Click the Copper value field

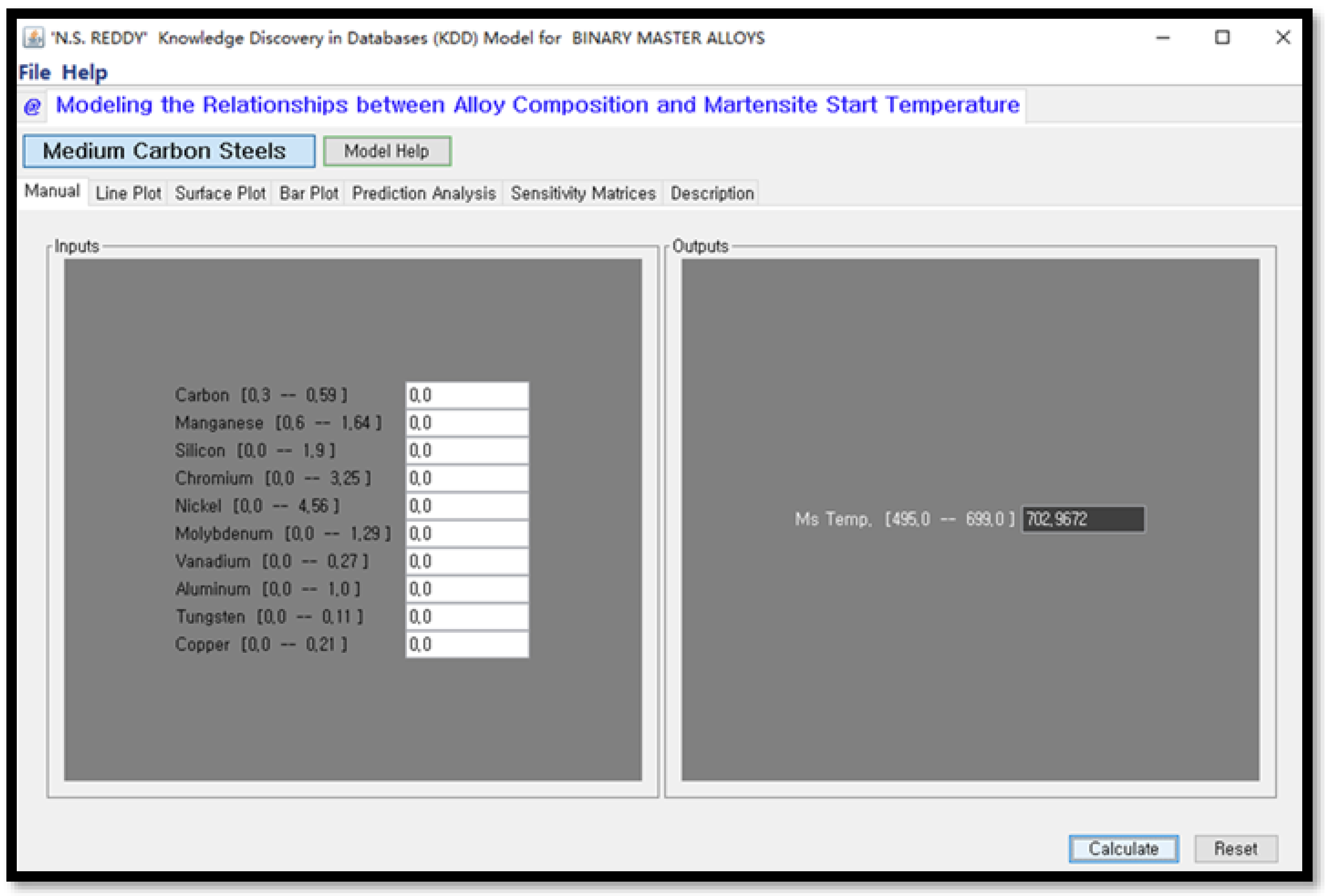pyautogui.click(x=467, y=644)
